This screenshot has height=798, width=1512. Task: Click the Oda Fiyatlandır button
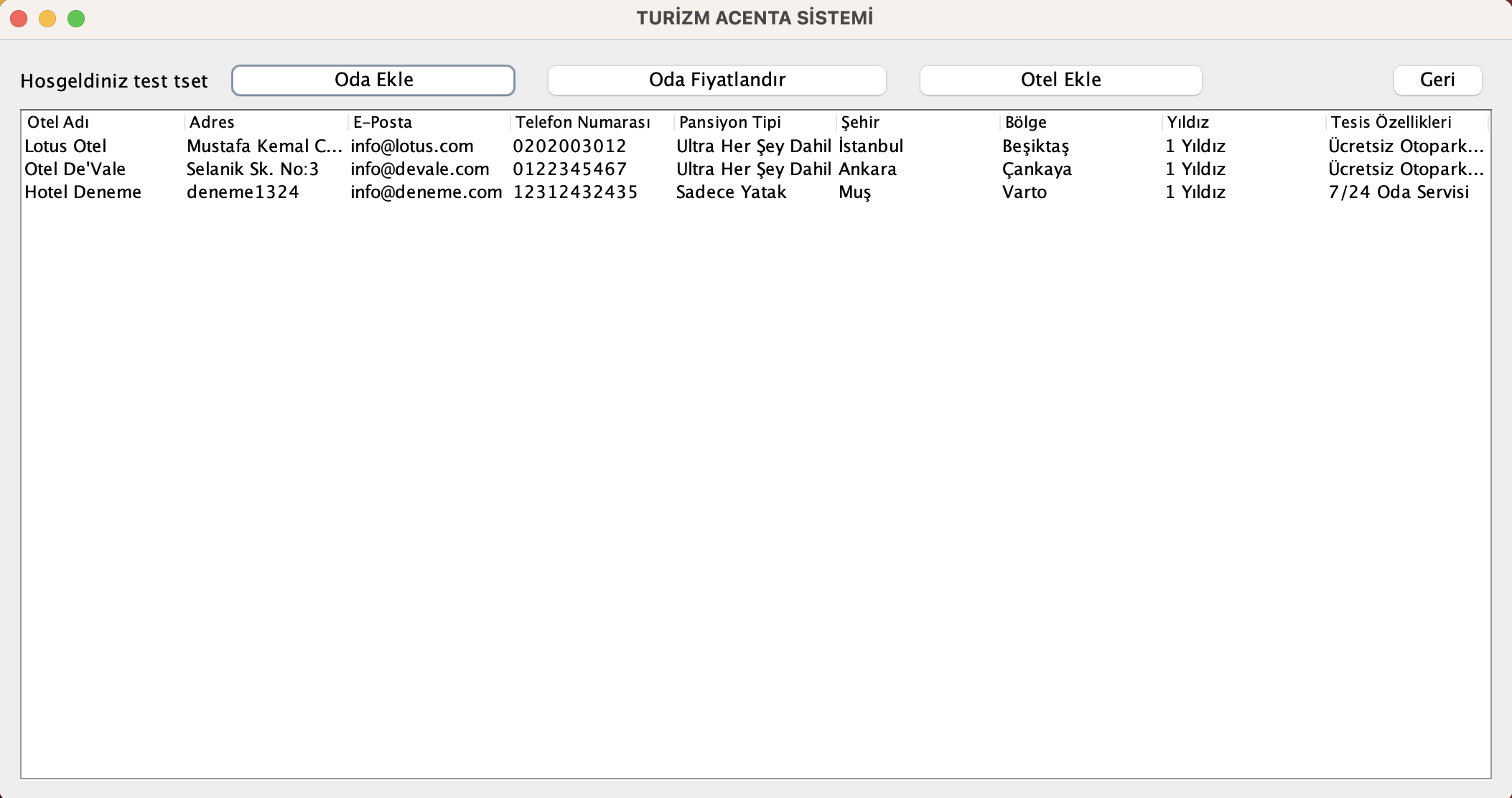(x=717, y=80)
